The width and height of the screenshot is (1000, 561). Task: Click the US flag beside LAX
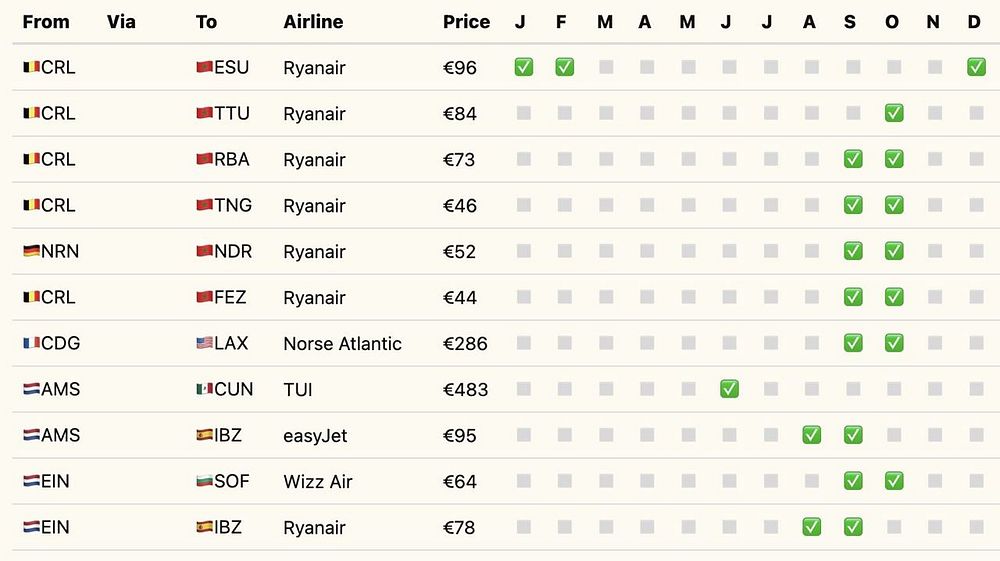click(x=204, y=344)
